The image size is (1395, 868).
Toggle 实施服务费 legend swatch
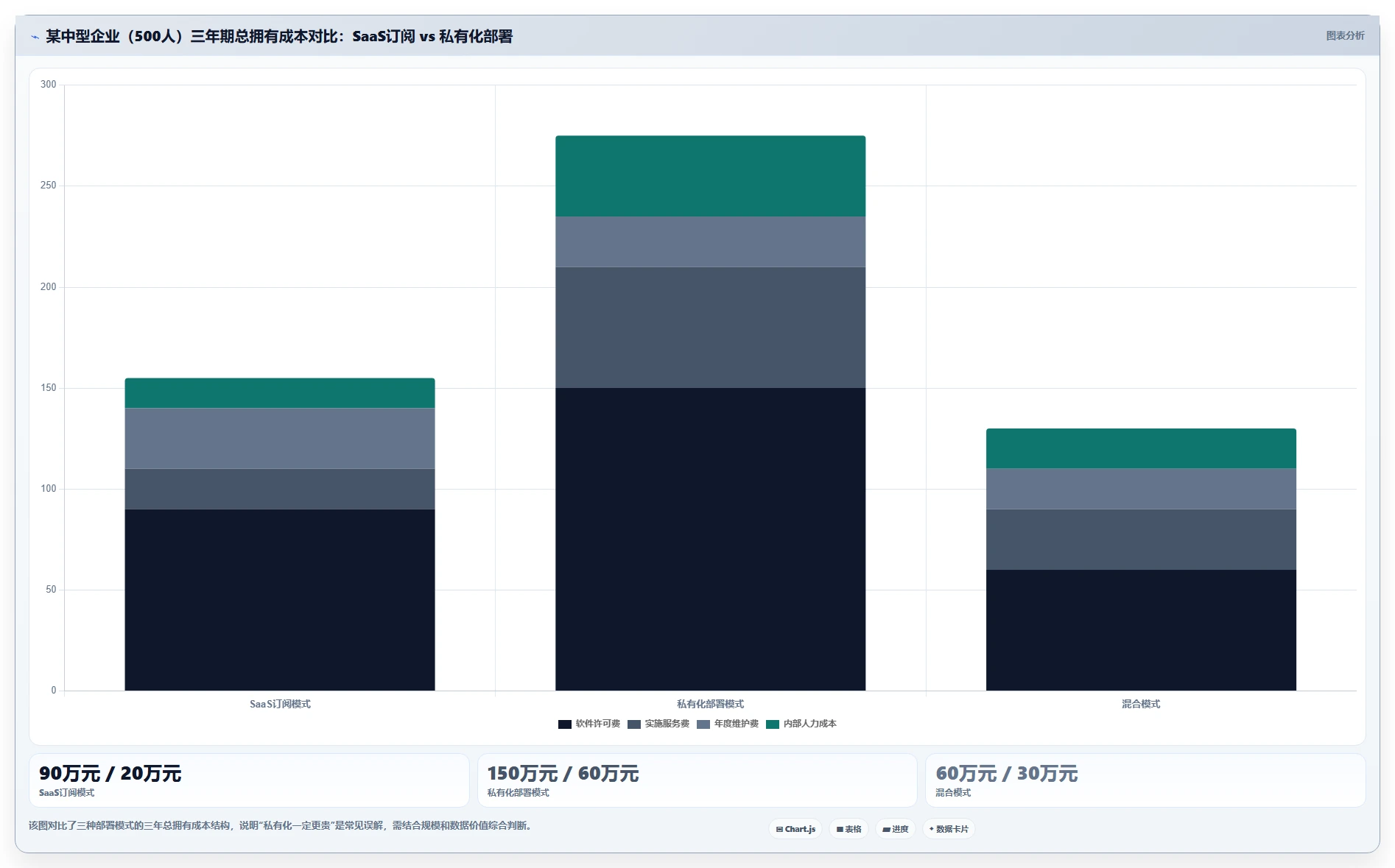click(x=634, y=724)
